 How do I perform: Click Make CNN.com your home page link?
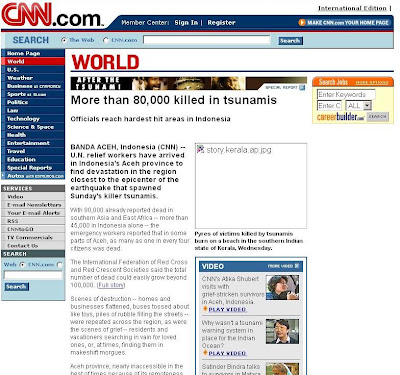pos(348,23)
